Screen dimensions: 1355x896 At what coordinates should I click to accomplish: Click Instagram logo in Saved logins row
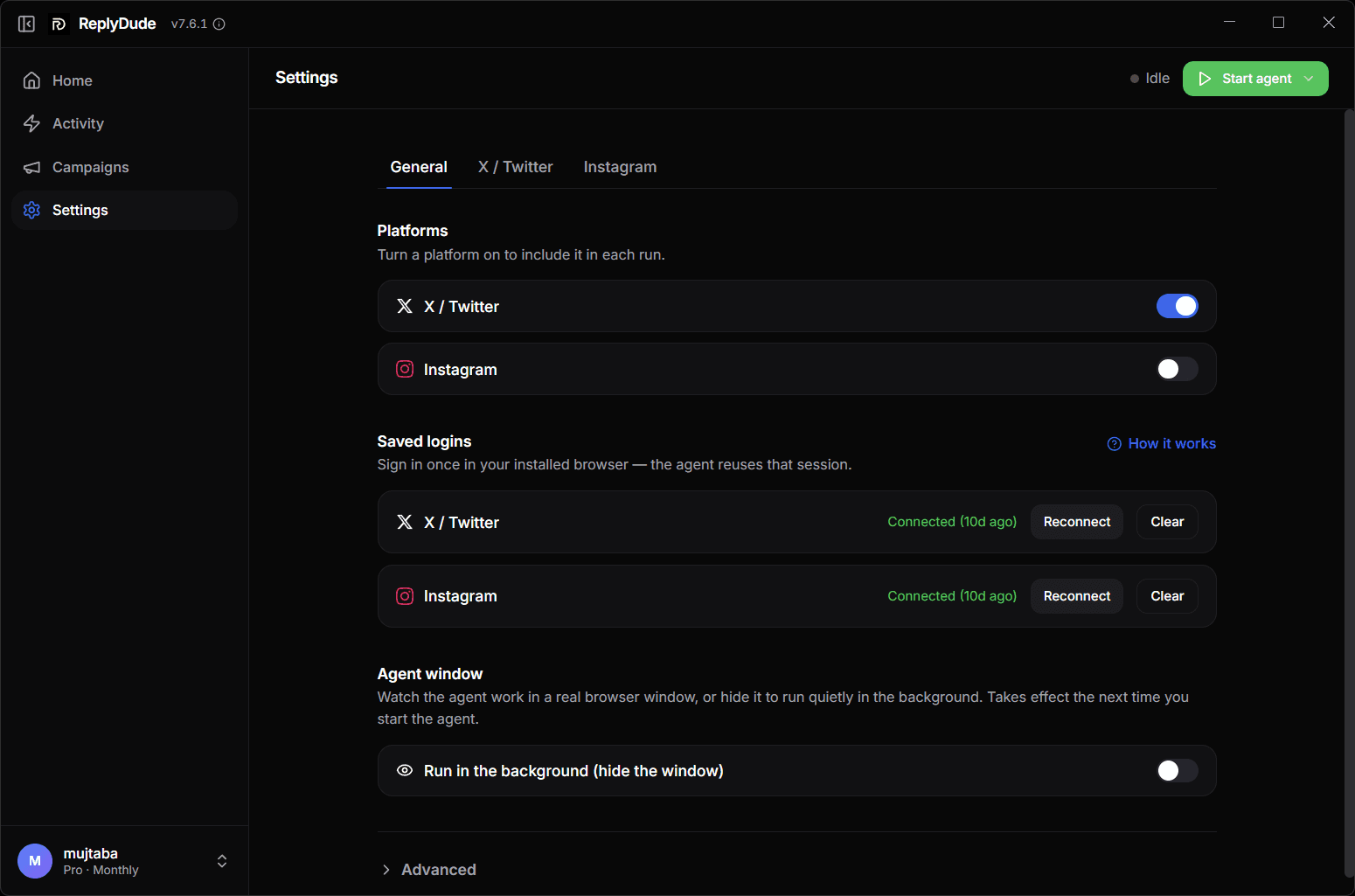pyautogui.click(x=405, y=596)
